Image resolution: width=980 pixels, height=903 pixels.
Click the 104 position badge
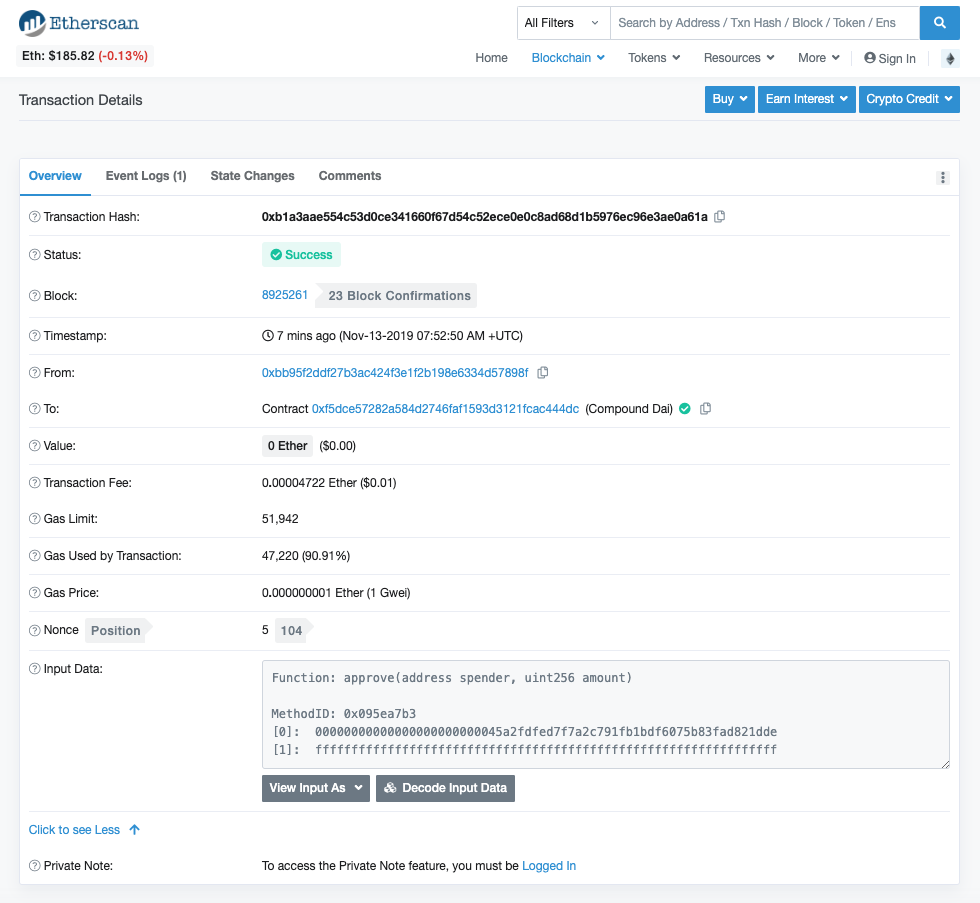tap(294, 631)
